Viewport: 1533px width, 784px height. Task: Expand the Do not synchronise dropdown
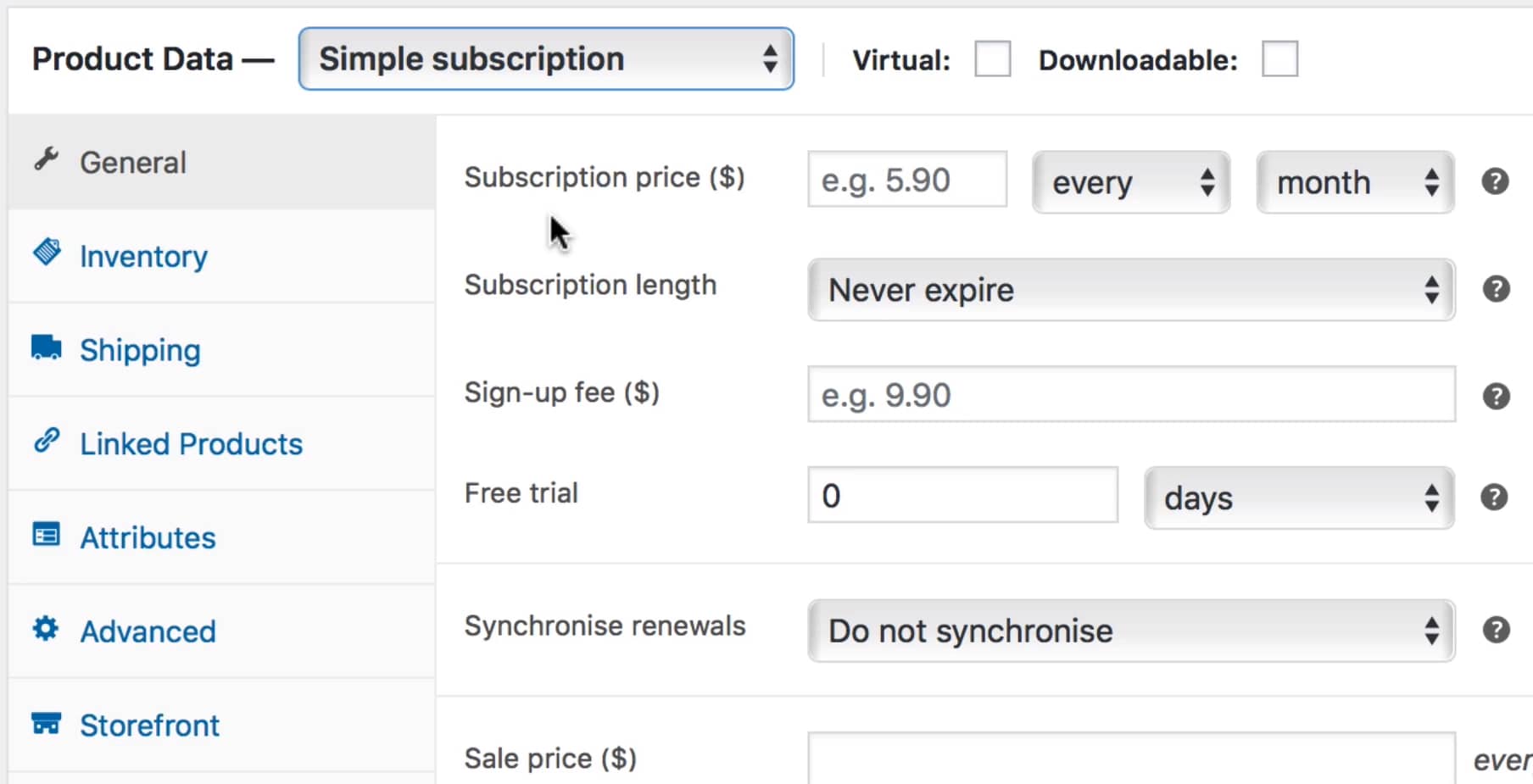point(1131,631)
